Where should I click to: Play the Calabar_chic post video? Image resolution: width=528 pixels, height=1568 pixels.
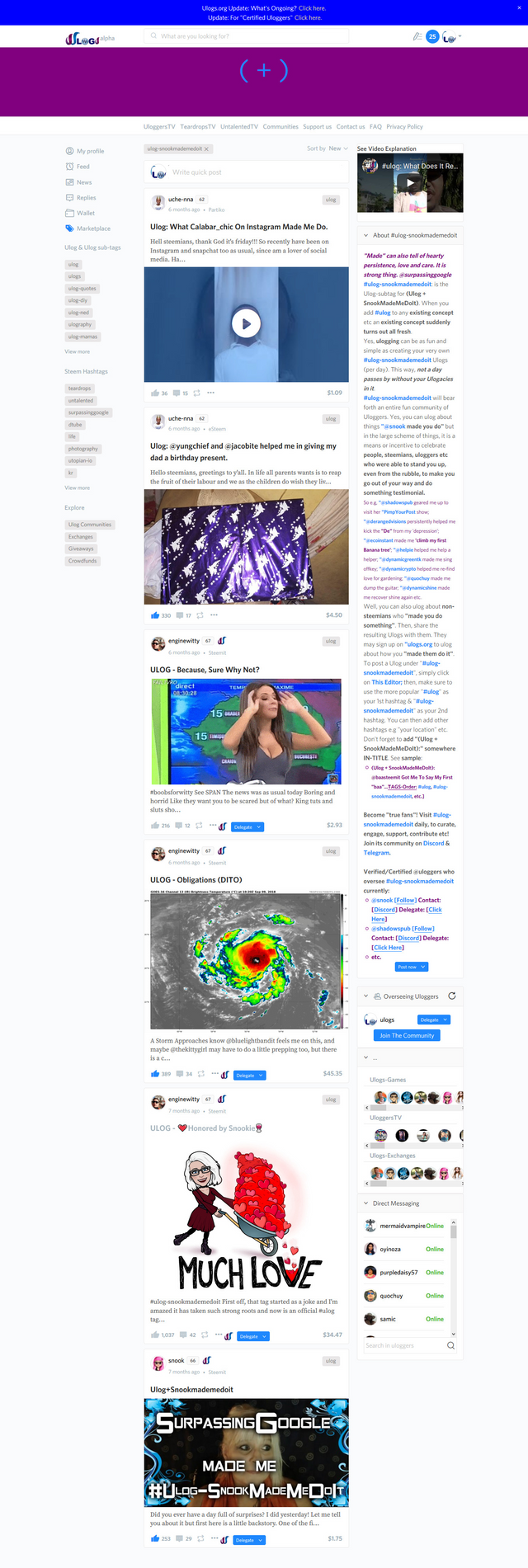tap(246, 323)
